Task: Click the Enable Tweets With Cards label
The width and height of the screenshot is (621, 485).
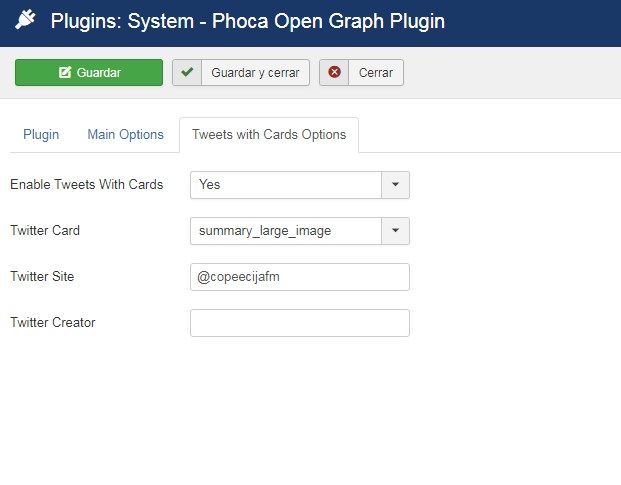Action: pos(87,184)
